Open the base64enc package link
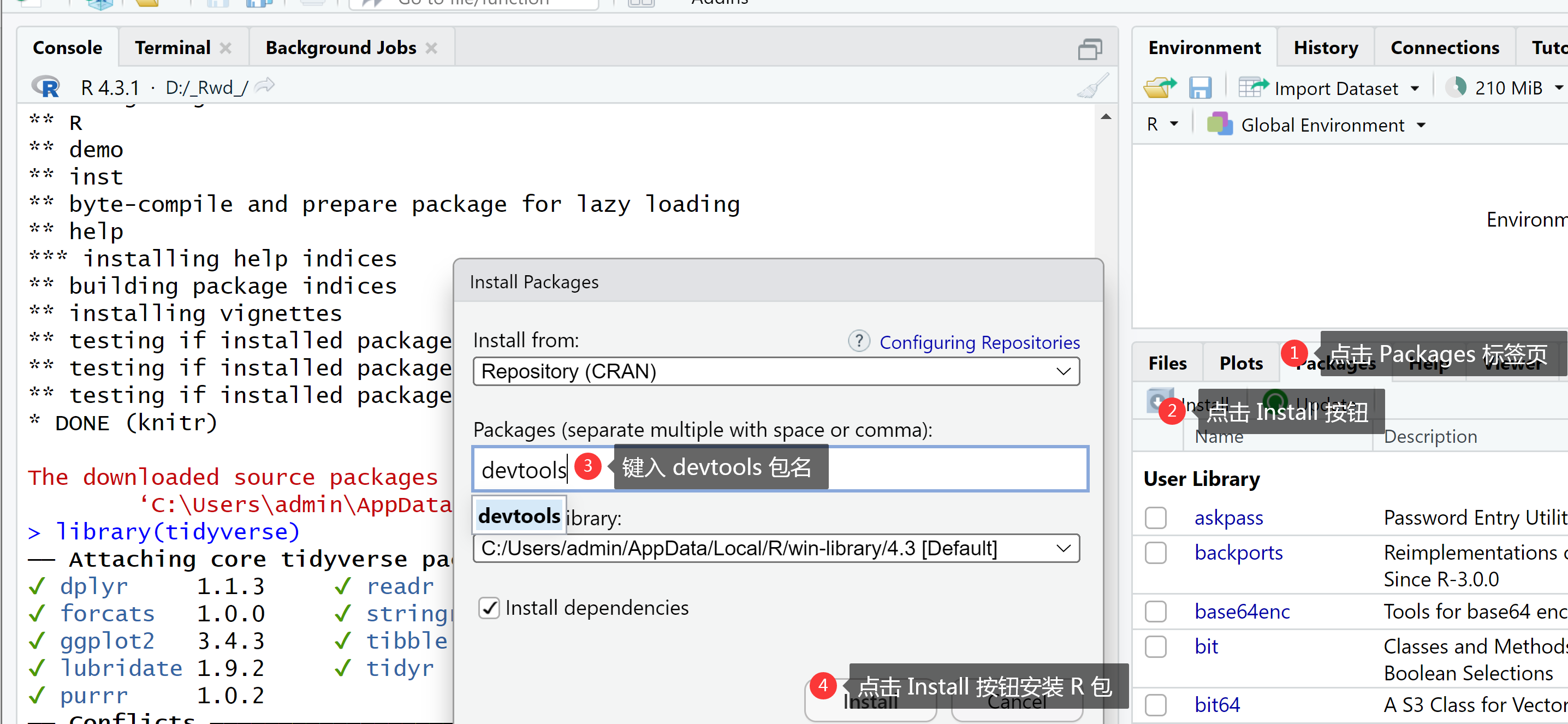Image resolution: width=1568 pixels, height=724 pixels. tap(1242, 612)
